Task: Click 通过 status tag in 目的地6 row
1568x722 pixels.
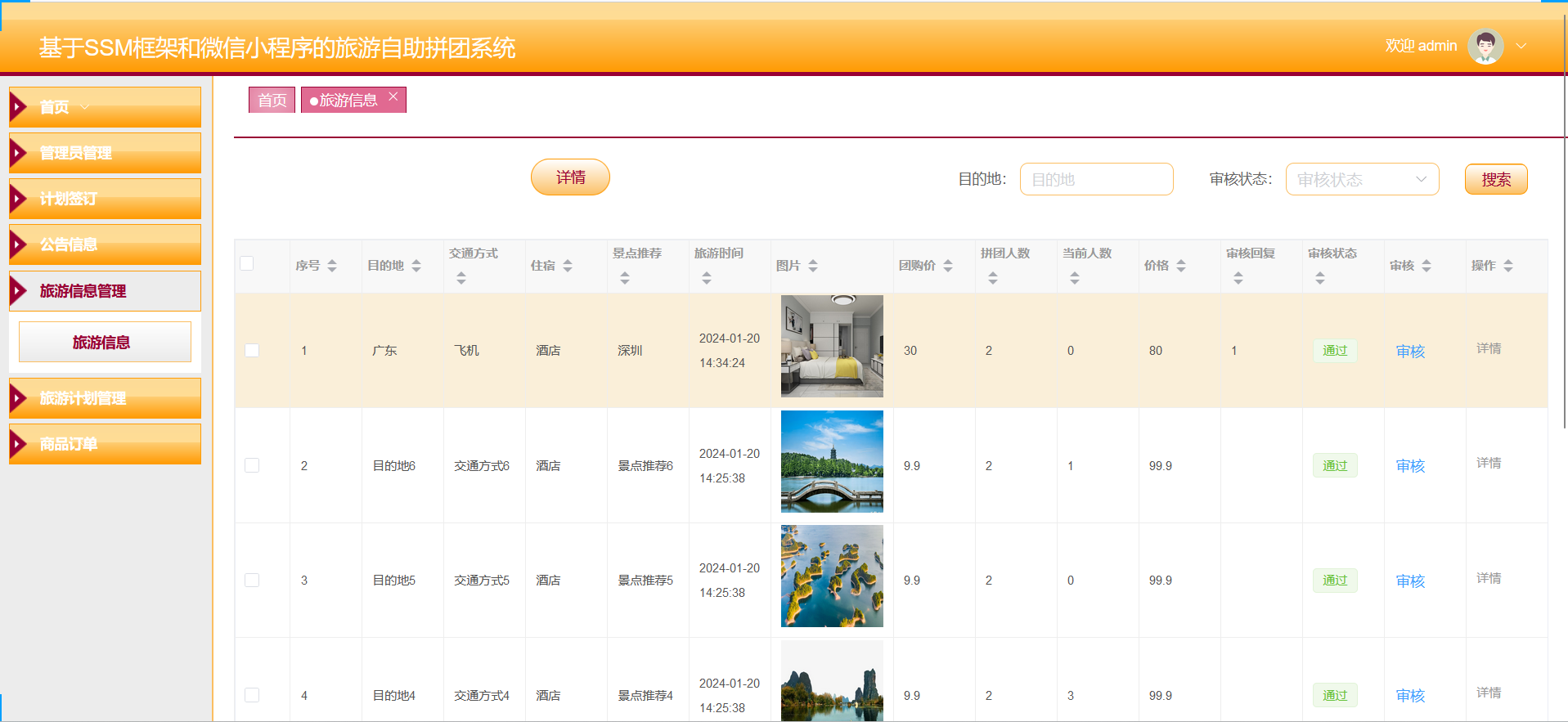Action: point(1335,465)
